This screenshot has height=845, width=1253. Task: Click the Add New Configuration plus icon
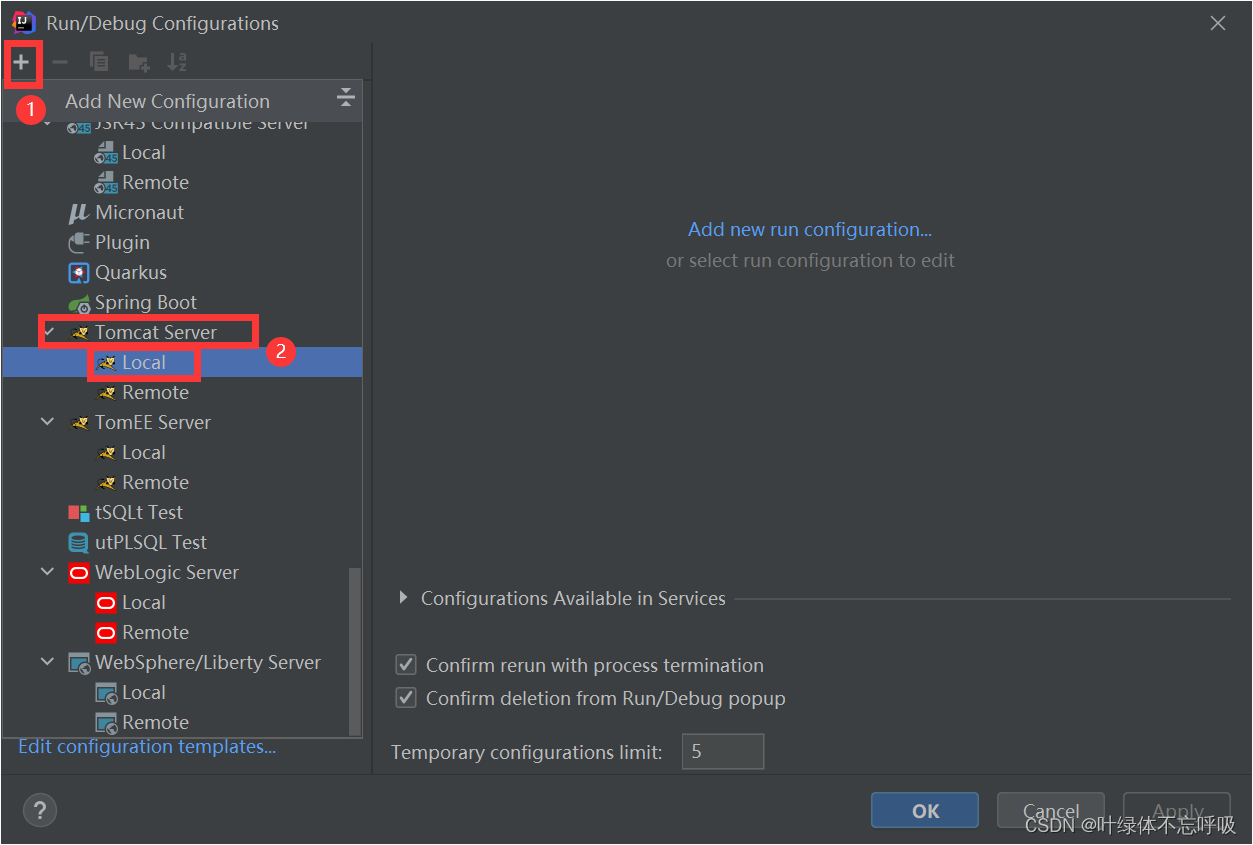point(21,62)
